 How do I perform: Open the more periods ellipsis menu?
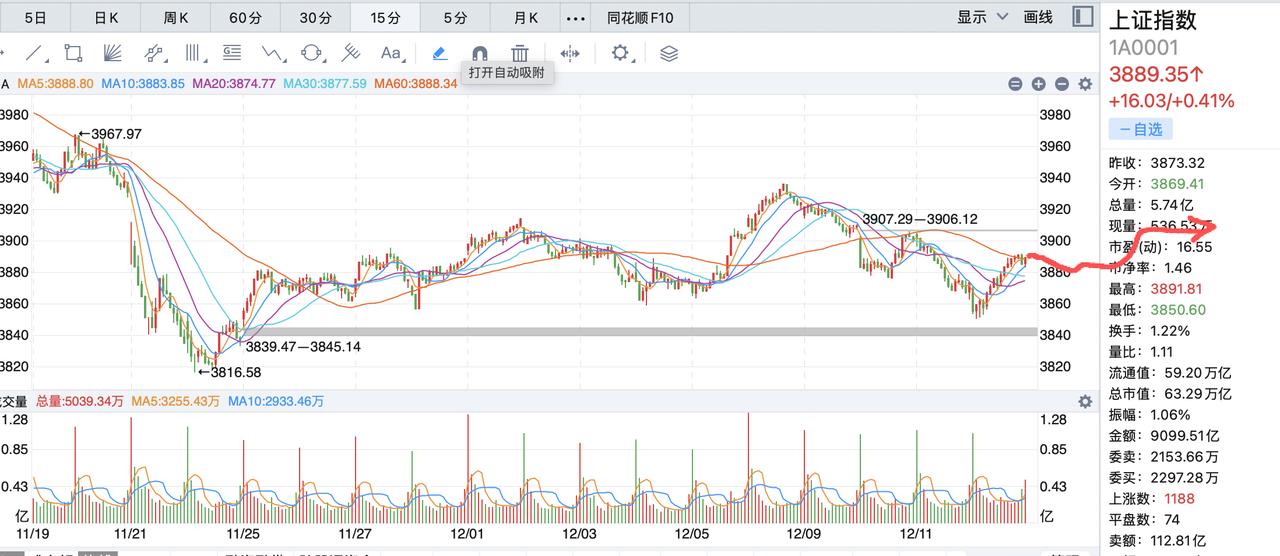(576, 17)
